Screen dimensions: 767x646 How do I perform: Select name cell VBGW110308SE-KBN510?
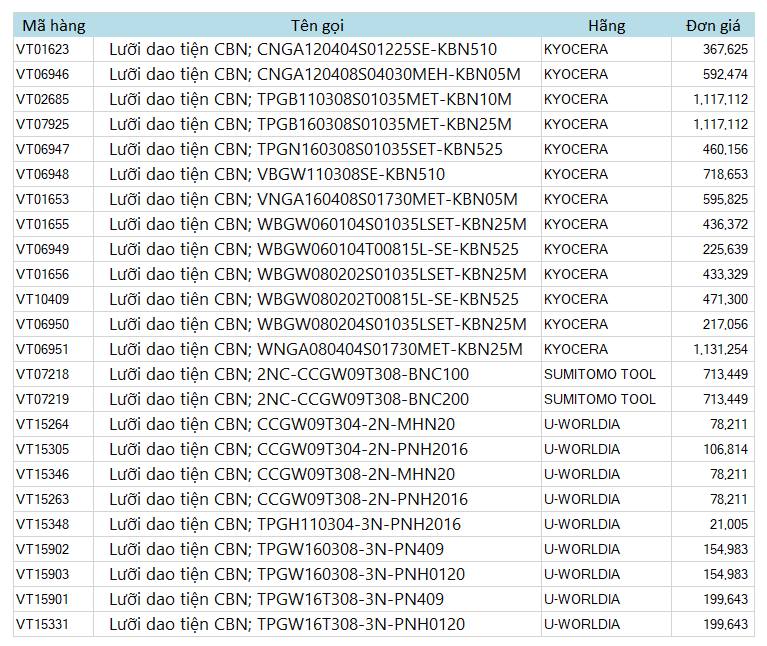pyautogui.click(x=317, y=174)
